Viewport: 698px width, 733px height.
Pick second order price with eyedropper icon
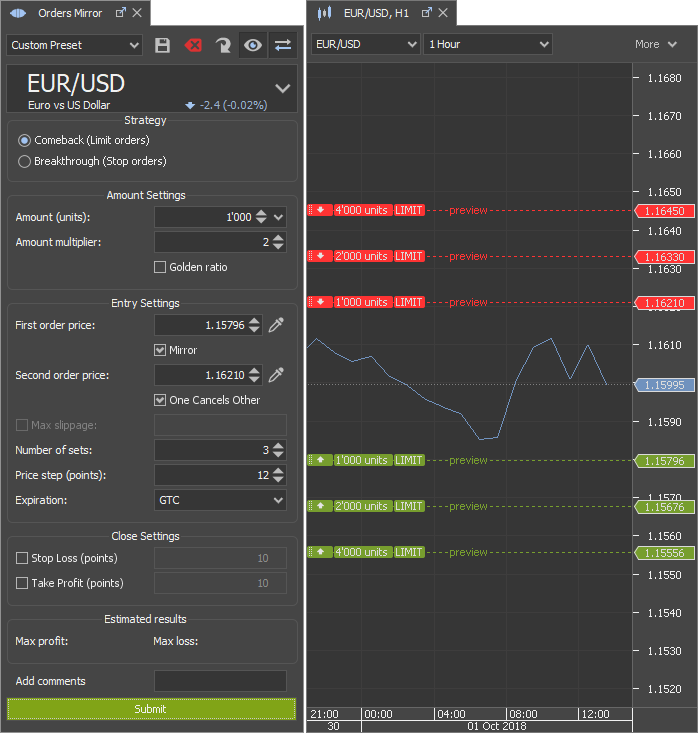[x=276, y=375]
